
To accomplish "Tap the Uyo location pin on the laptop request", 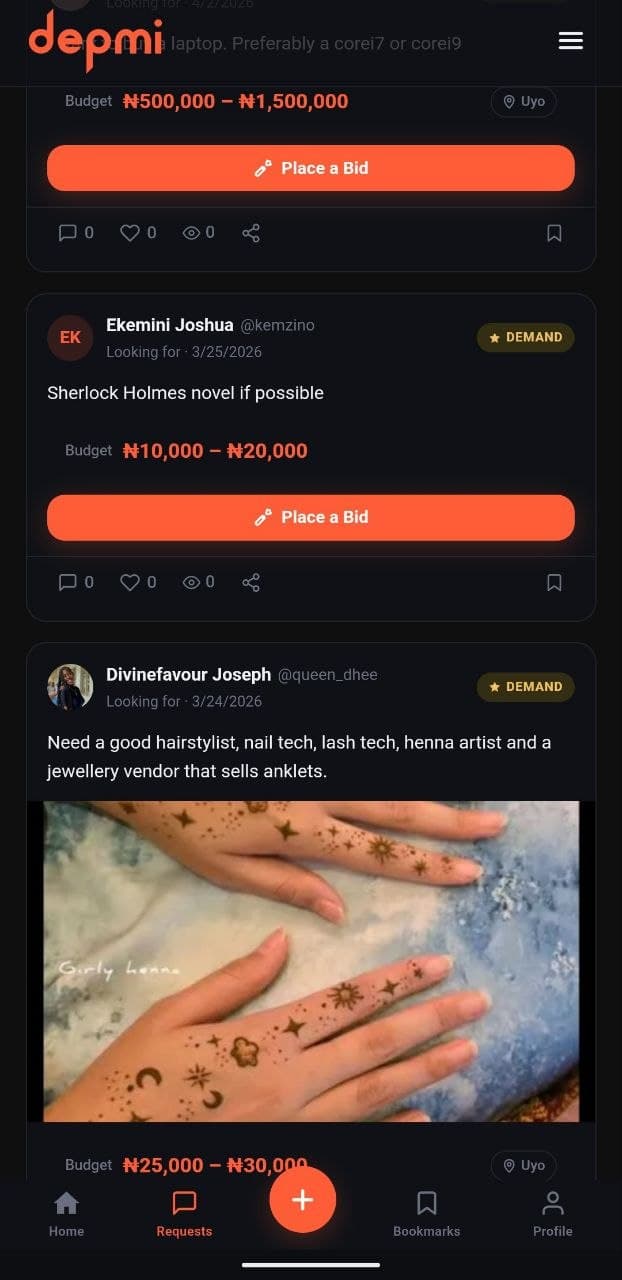I will [x=523, y=101].
